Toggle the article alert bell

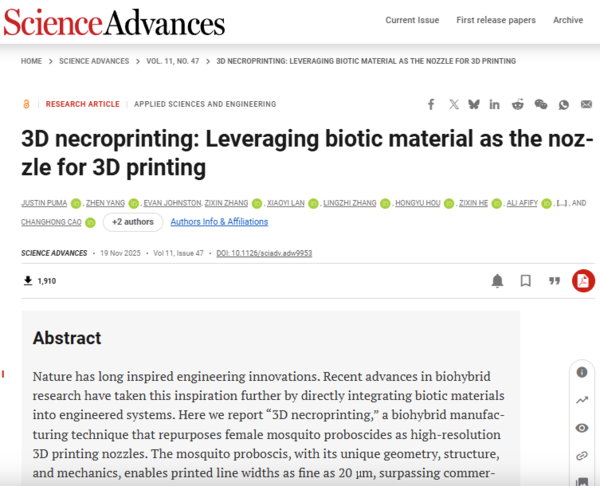[x=497, y=281]
